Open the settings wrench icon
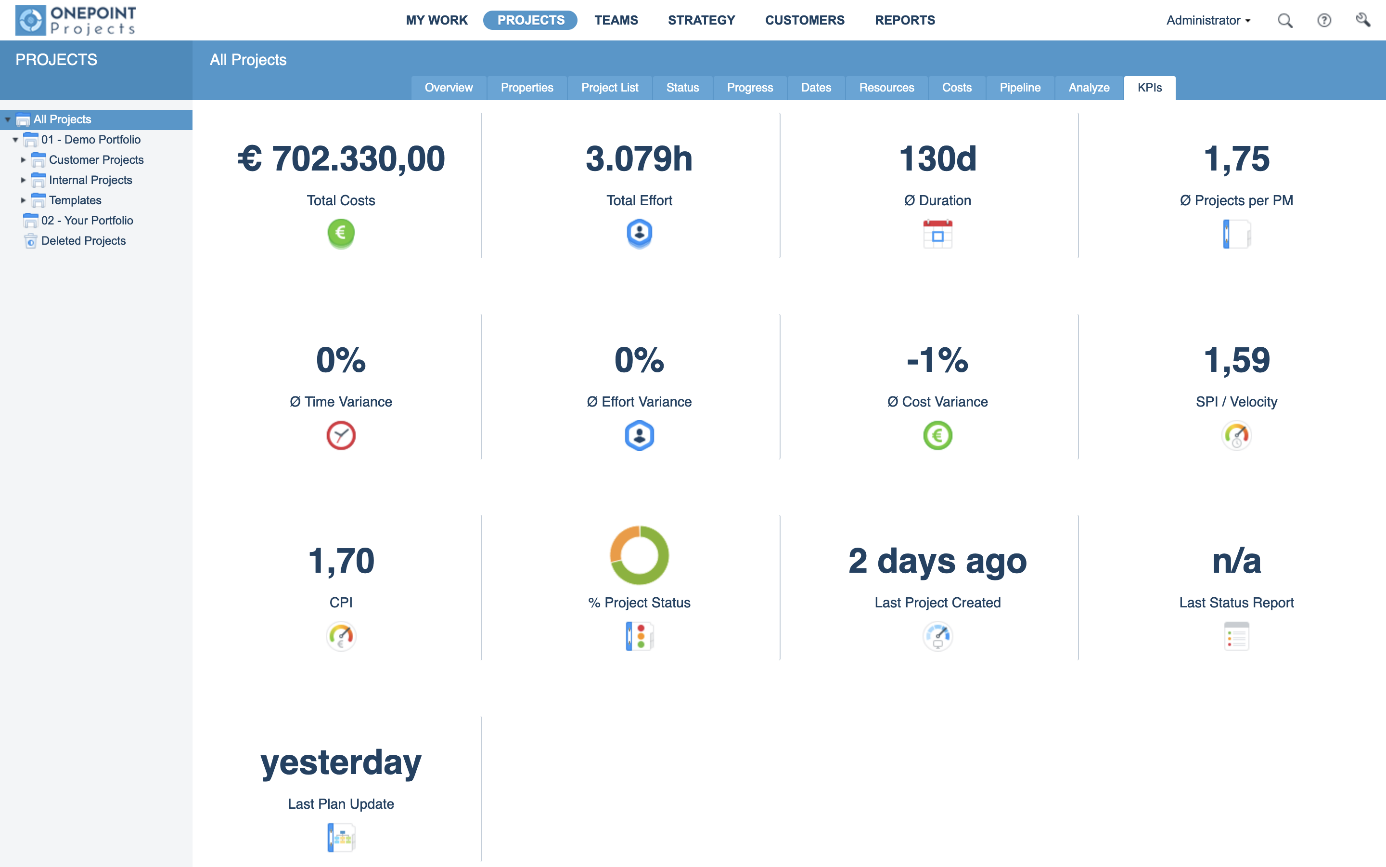 pos(1362,20)
